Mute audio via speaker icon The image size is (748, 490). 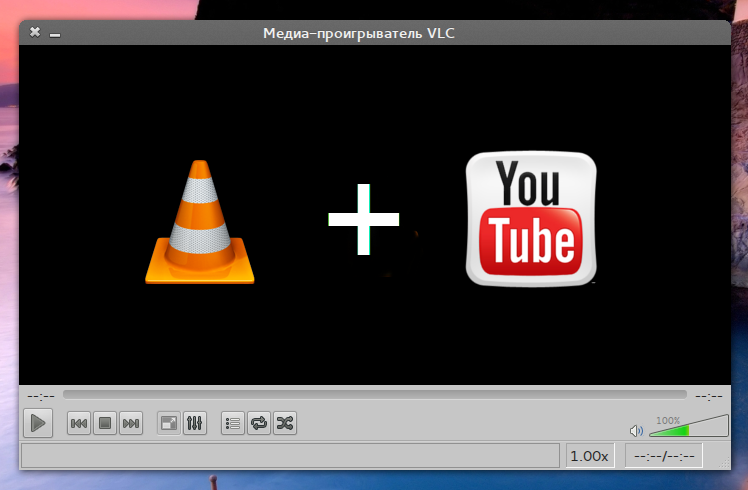click(636, 431)
